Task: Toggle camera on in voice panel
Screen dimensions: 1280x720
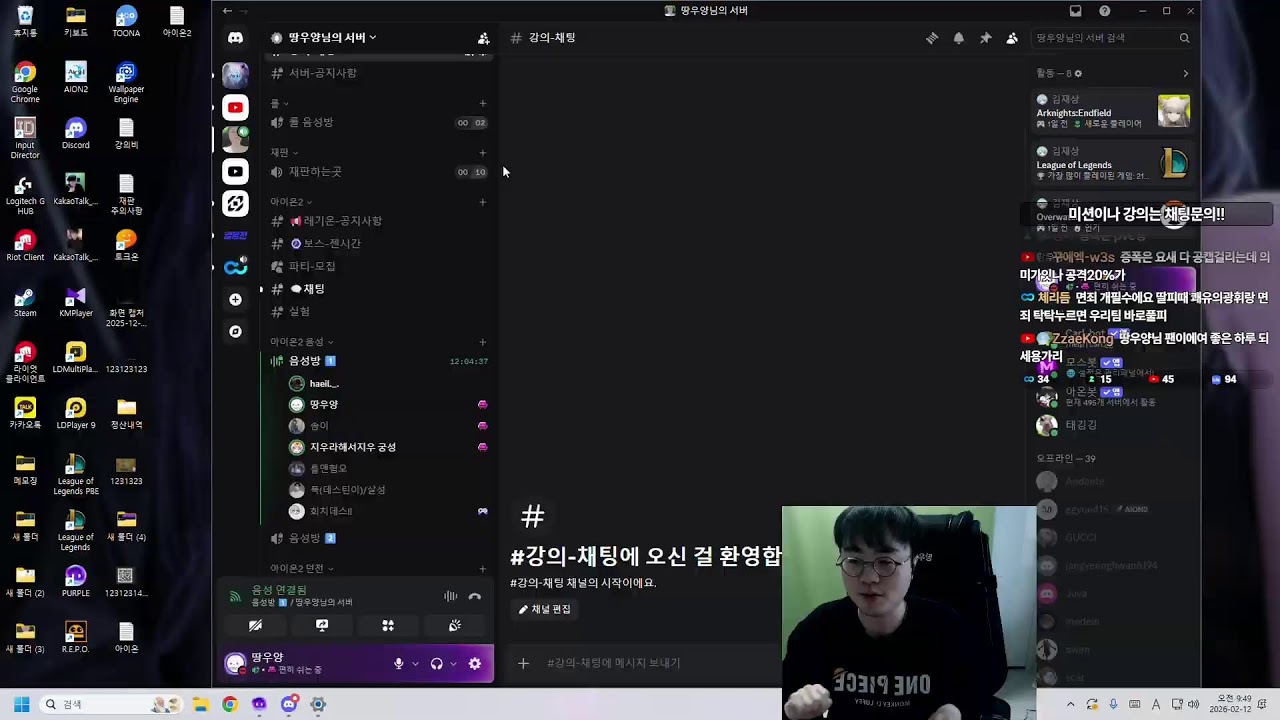Action: 256,625
